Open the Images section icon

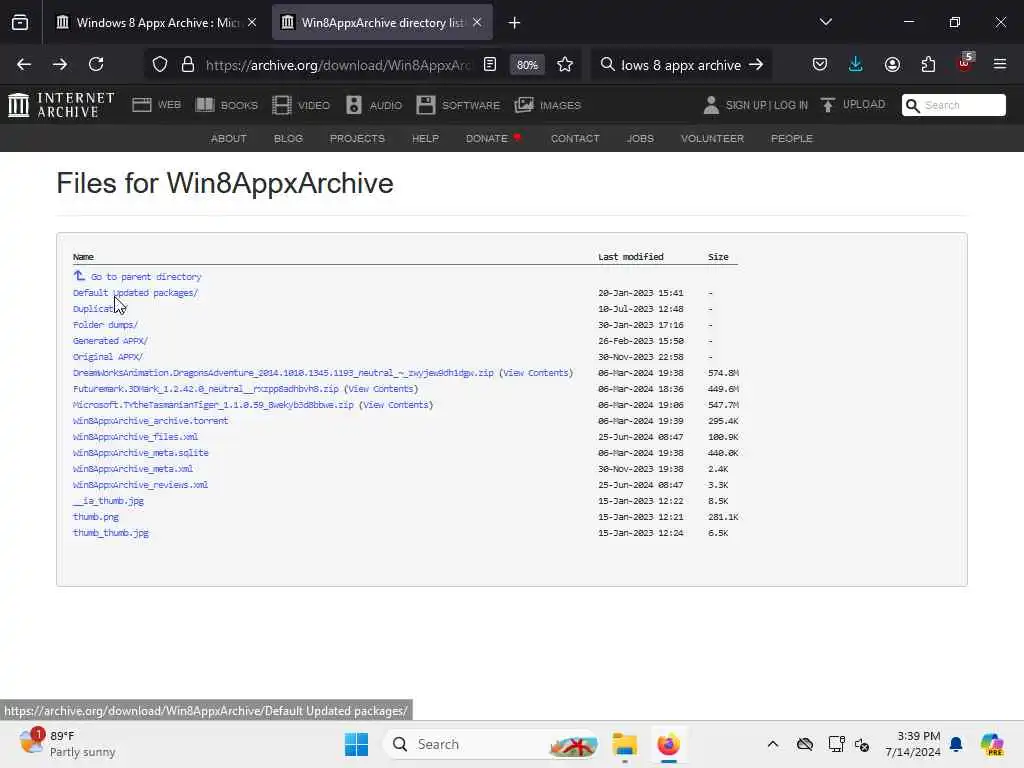click(524, 105)
